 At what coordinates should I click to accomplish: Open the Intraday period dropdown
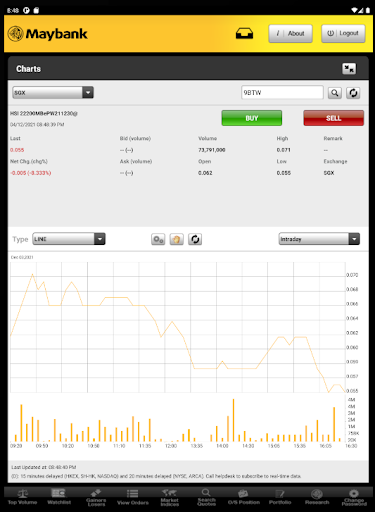319,239
